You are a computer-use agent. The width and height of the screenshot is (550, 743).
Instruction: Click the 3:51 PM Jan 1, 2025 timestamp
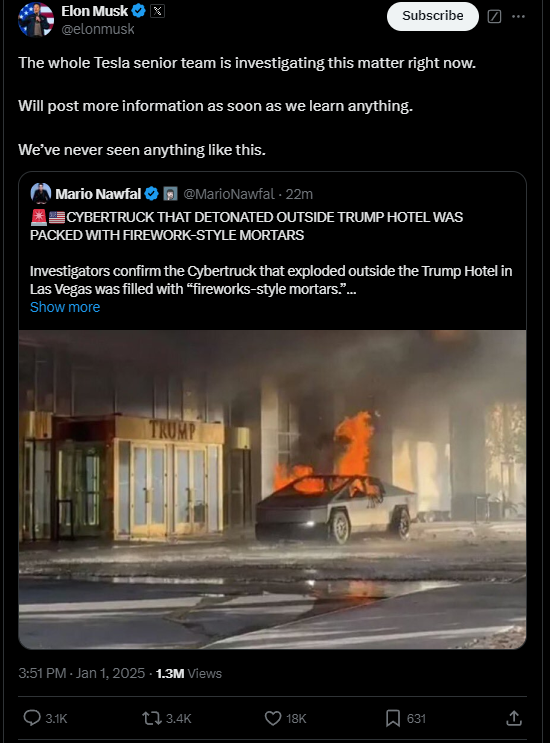pyautogui.click(x=81, y=673)
